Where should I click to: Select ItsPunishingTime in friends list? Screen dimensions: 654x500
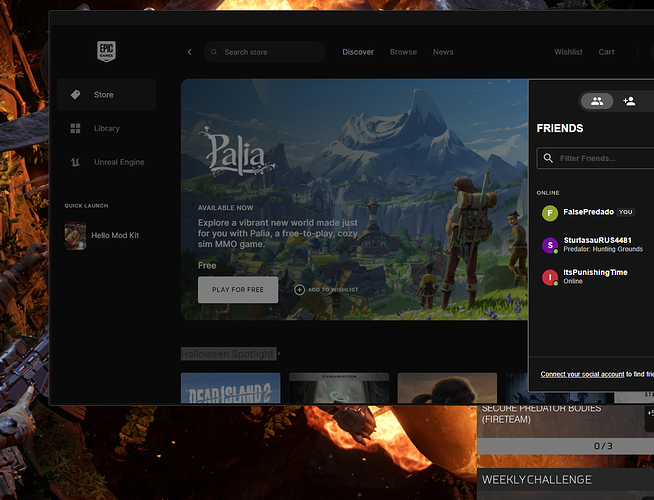pos(595,277)
